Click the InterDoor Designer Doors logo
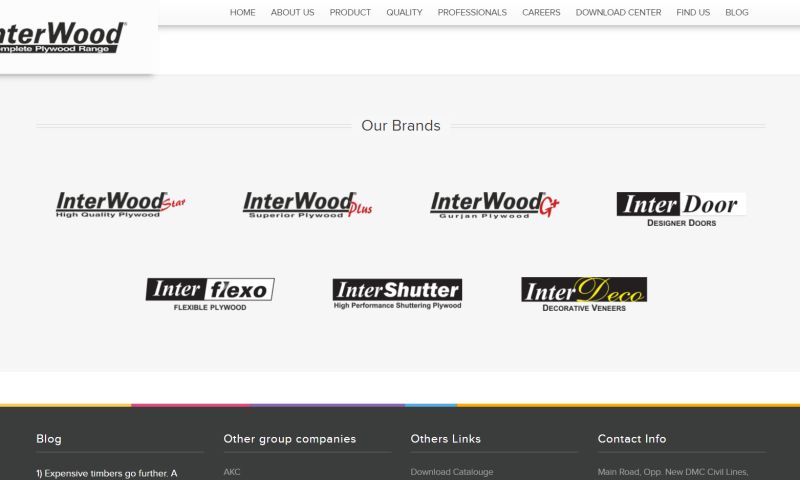This screenshot has height=480, width=800. click(x=681, y=209)
